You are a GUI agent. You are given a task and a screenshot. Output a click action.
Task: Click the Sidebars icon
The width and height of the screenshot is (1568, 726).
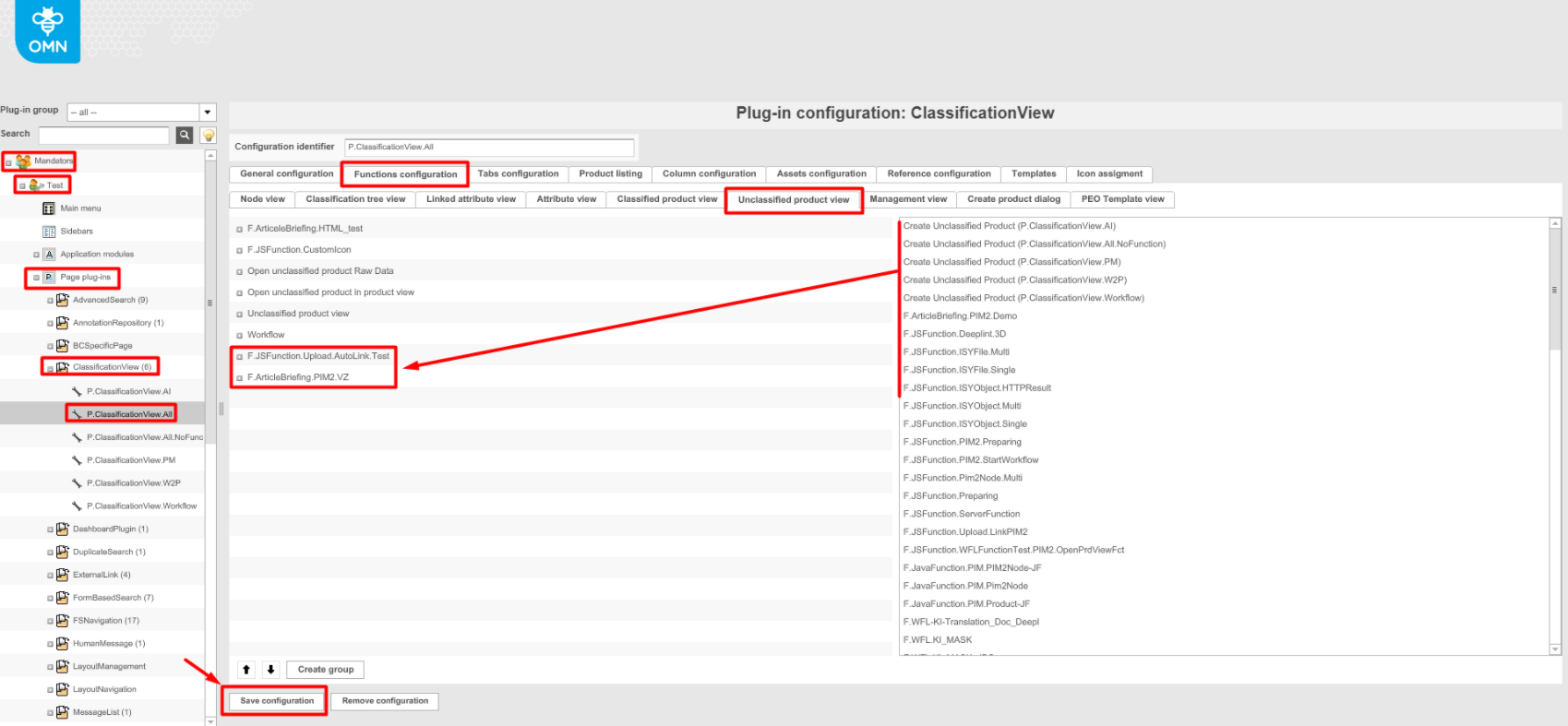(49, 232)
